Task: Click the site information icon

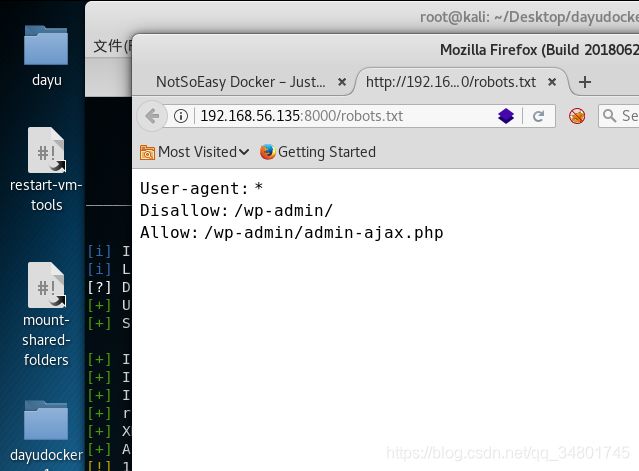Action: (x=181, y=116)
